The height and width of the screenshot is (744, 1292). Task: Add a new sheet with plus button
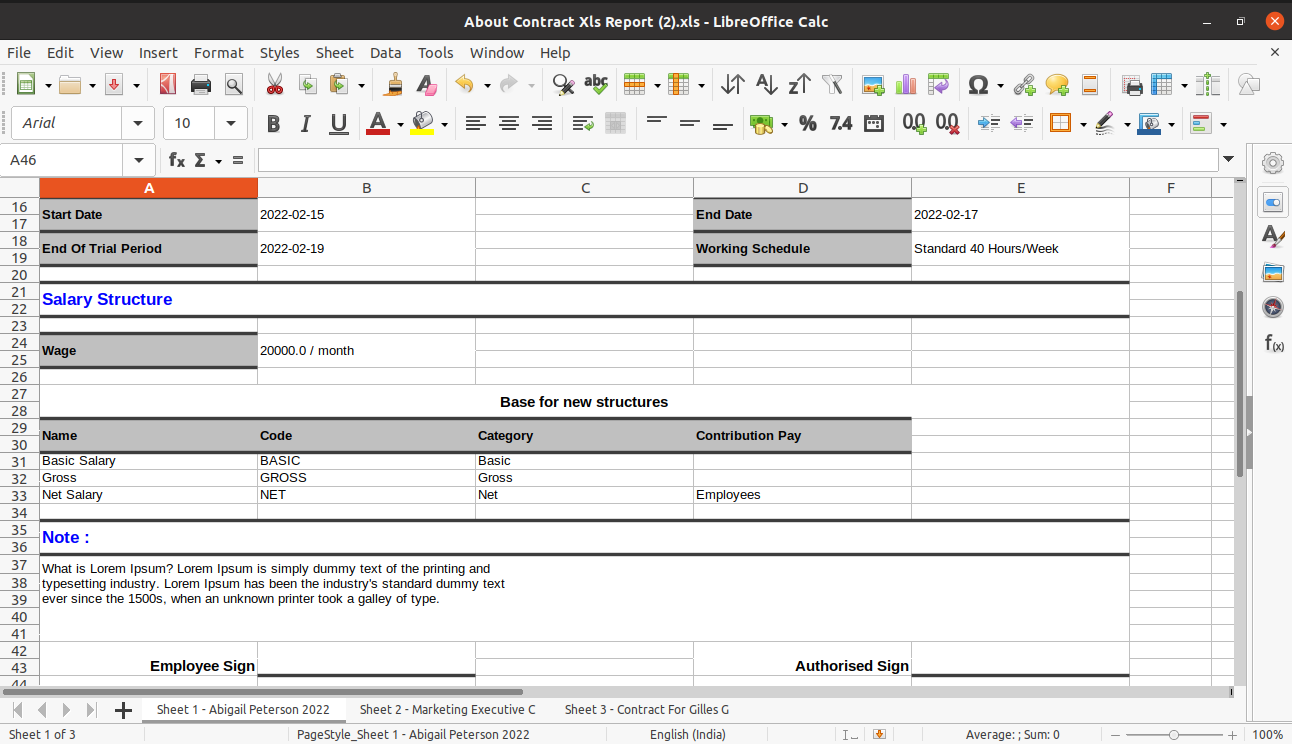click(x=123, y=710)
